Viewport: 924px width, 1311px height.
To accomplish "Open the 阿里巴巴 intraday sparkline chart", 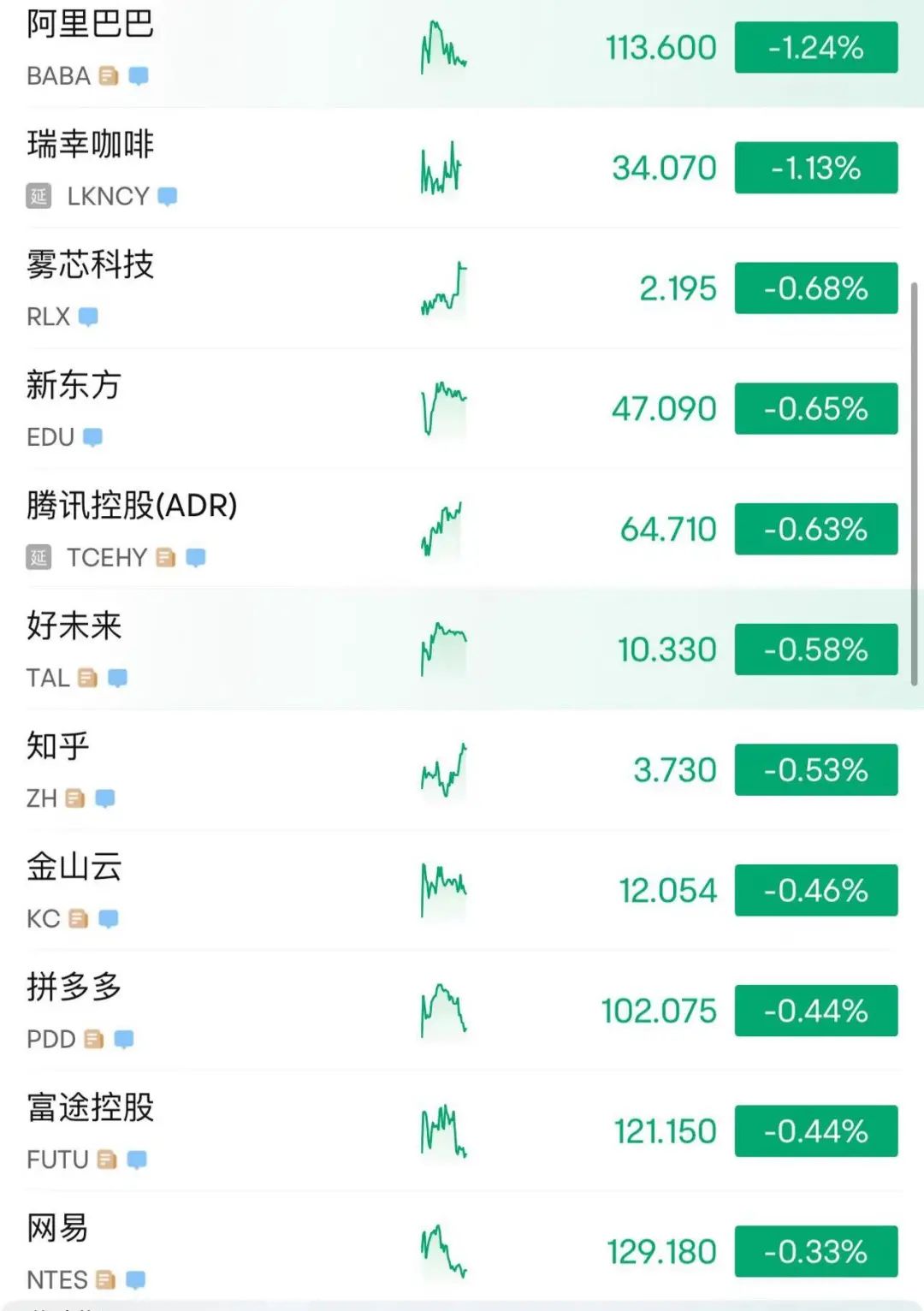I will coord(443,48).
